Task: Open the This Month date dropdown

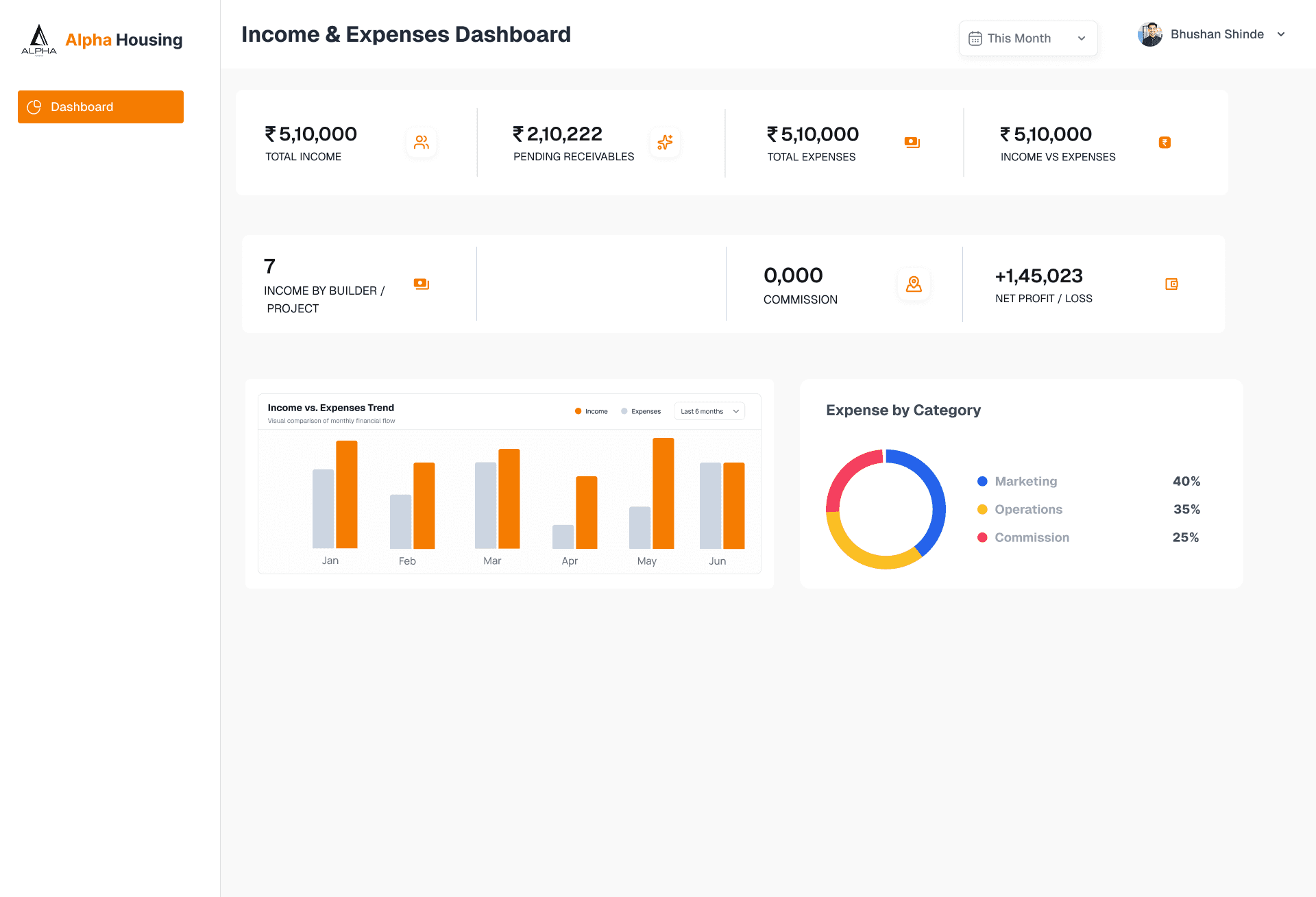Action: pyautogui.click(x=1027, y=38)
